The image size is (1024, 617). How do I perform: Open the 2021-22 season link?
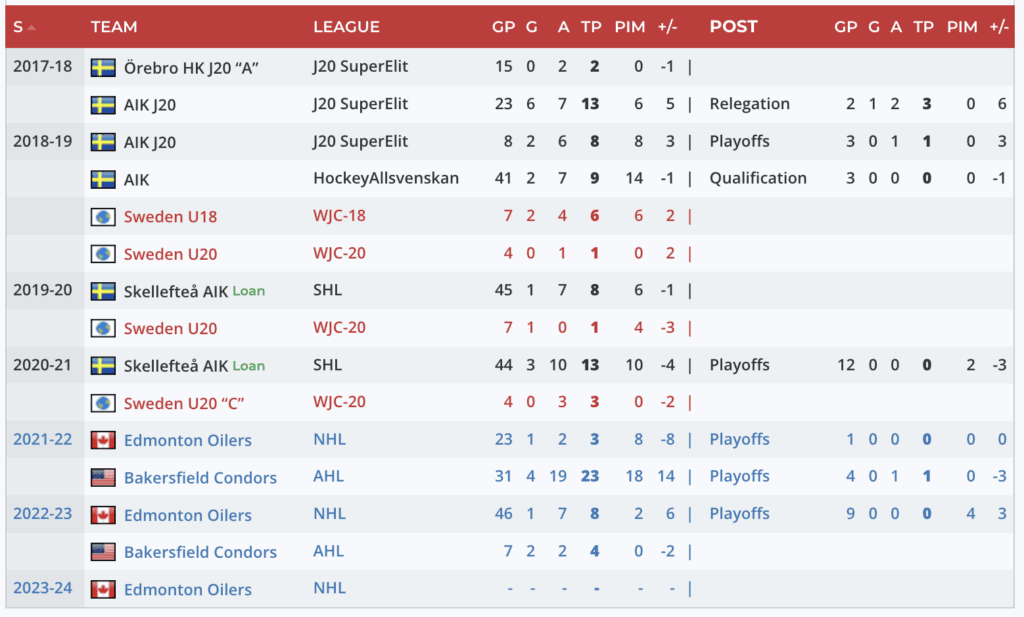[43, 439]
